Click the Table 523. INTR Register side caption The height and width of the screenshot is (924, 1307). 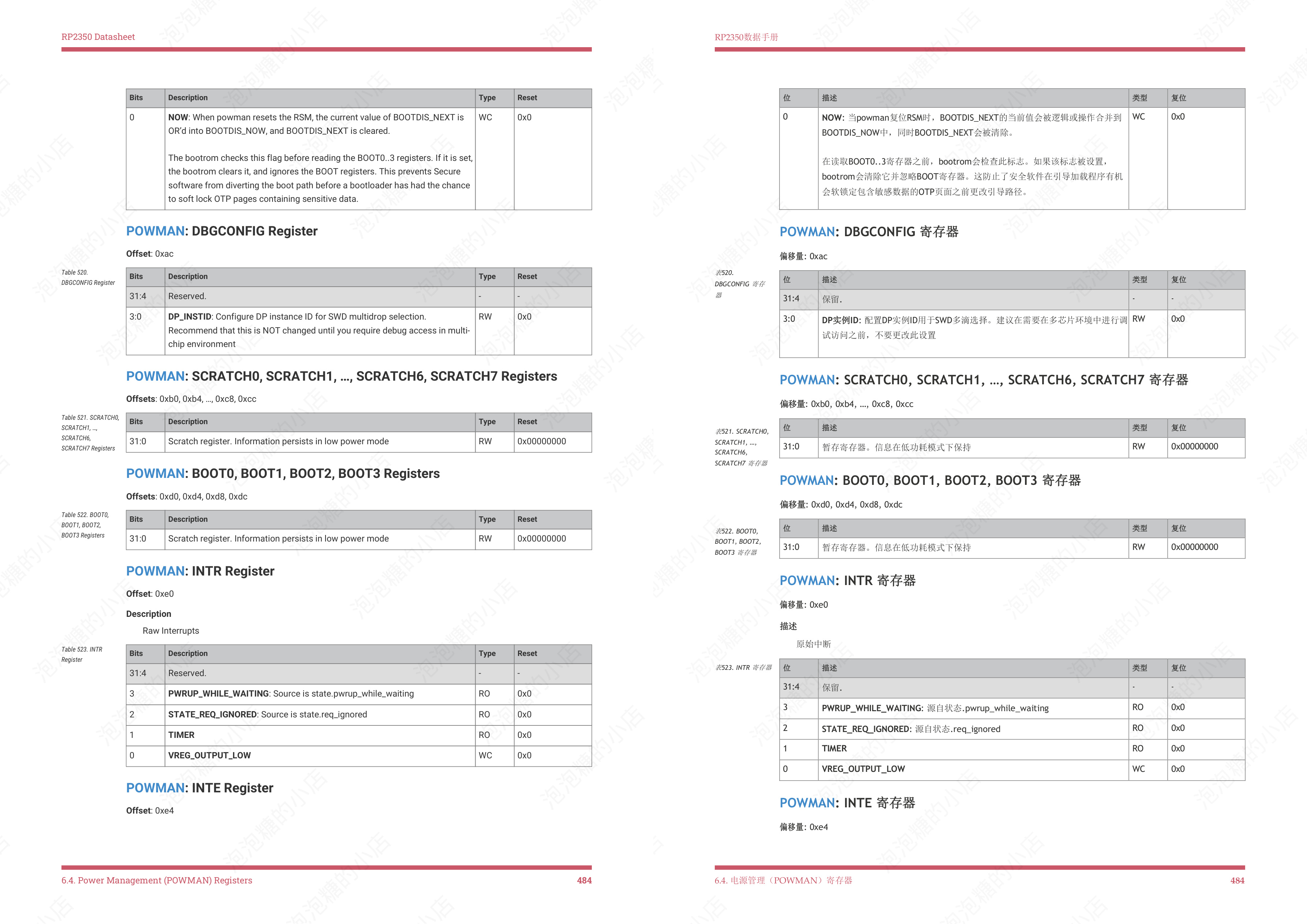pos(82,654)
